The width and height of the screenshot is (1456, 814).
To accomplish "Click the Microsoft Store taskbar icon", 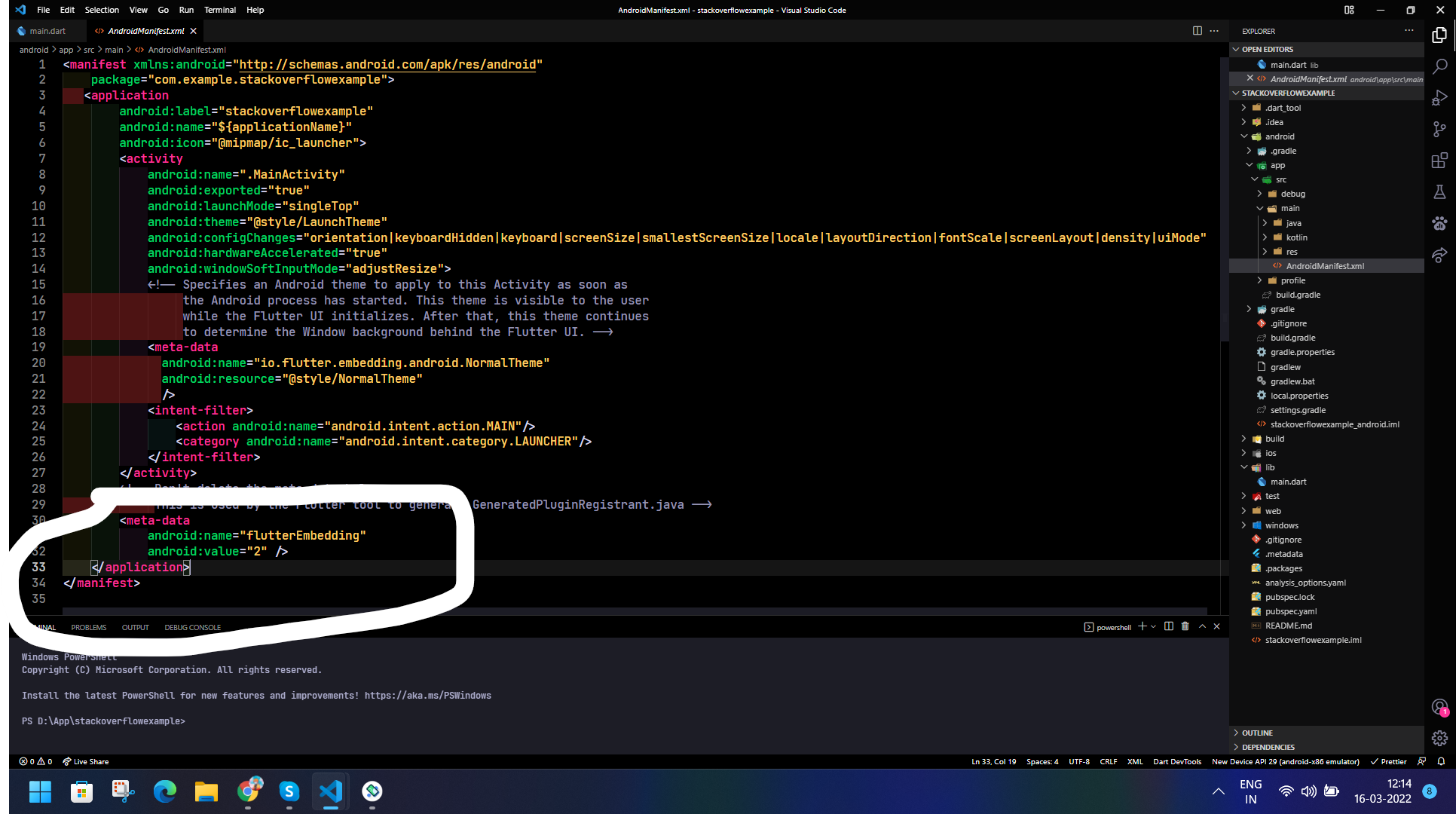I will (81, 791).
